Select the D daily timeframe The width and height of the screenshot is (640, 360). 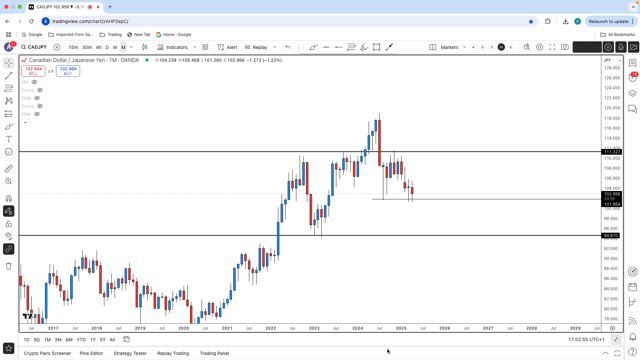[107, 47]
